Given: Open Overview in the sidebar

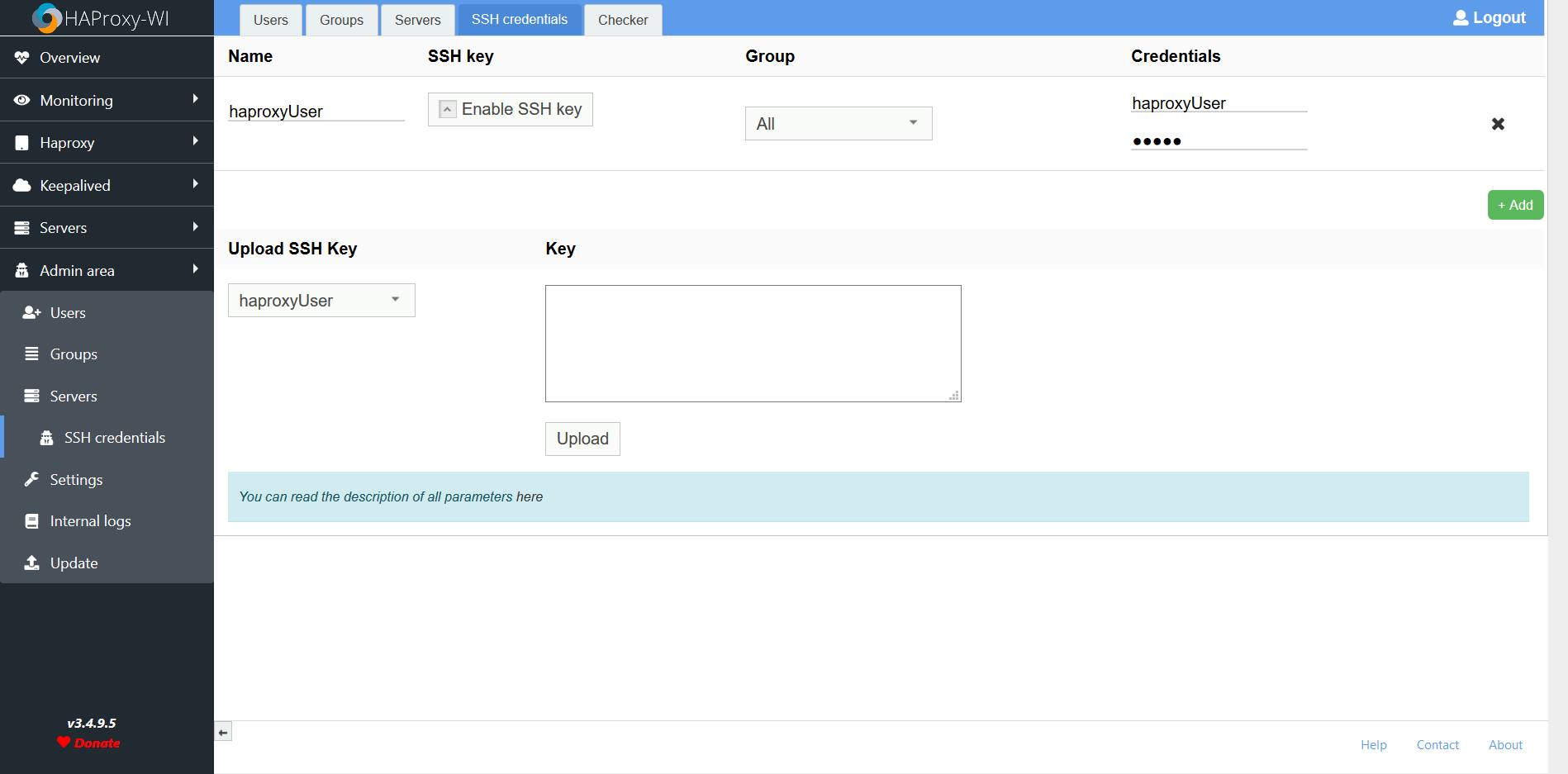Looking at the screenshot, I should pyautogui.click(x=107, y=58).
